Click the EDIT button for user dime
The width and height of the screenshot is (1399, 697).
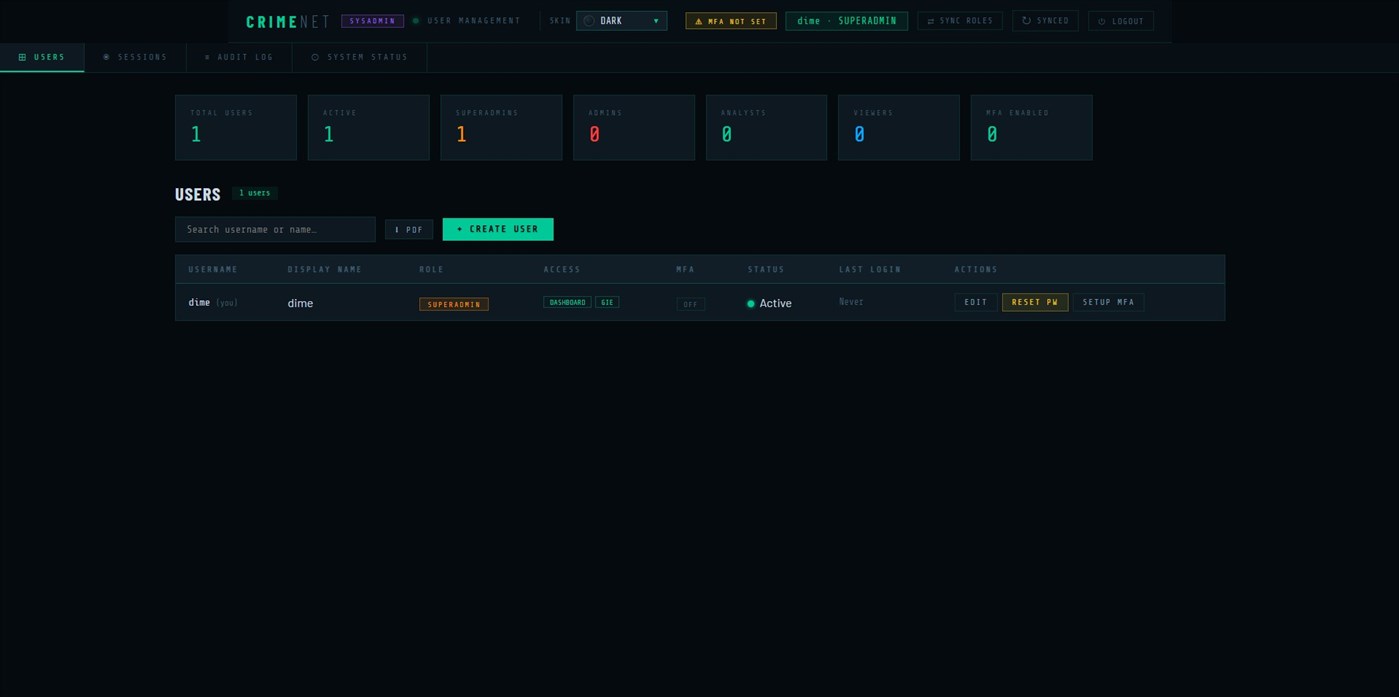[x=976, y=302]
